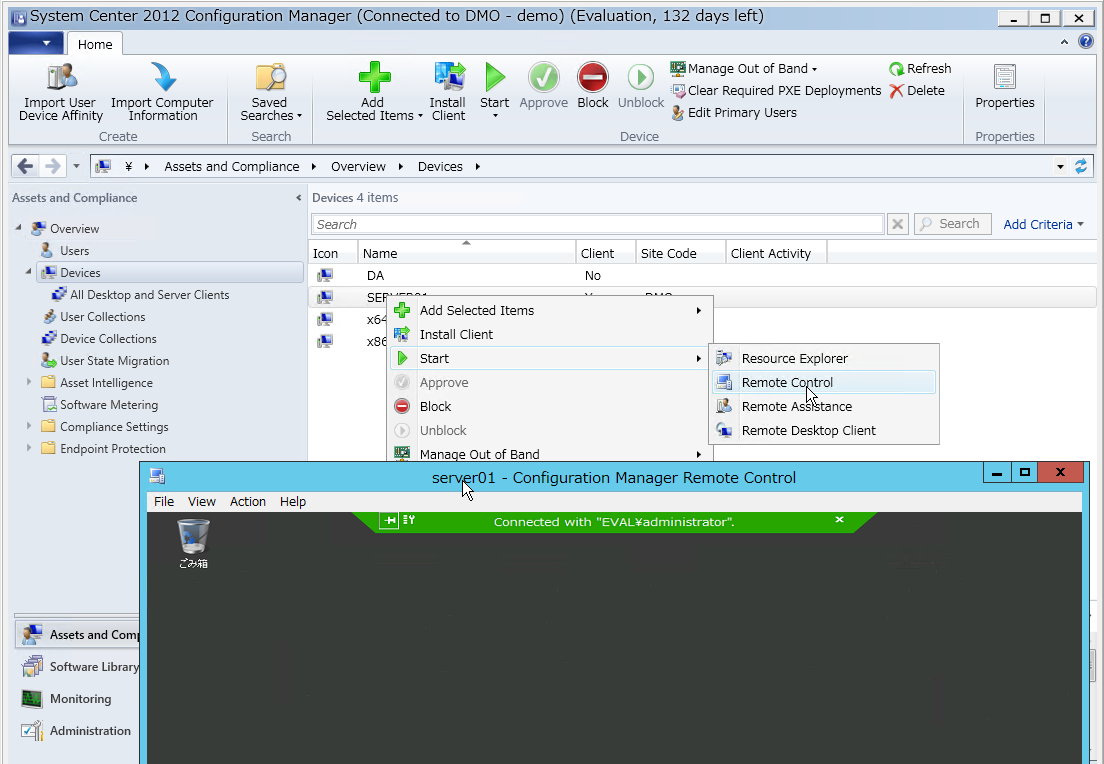Image resolution: width=1104 pixels, height=764 pixels.
Task: Select Device Collections in tree
Action: click(x=108, y=339)
